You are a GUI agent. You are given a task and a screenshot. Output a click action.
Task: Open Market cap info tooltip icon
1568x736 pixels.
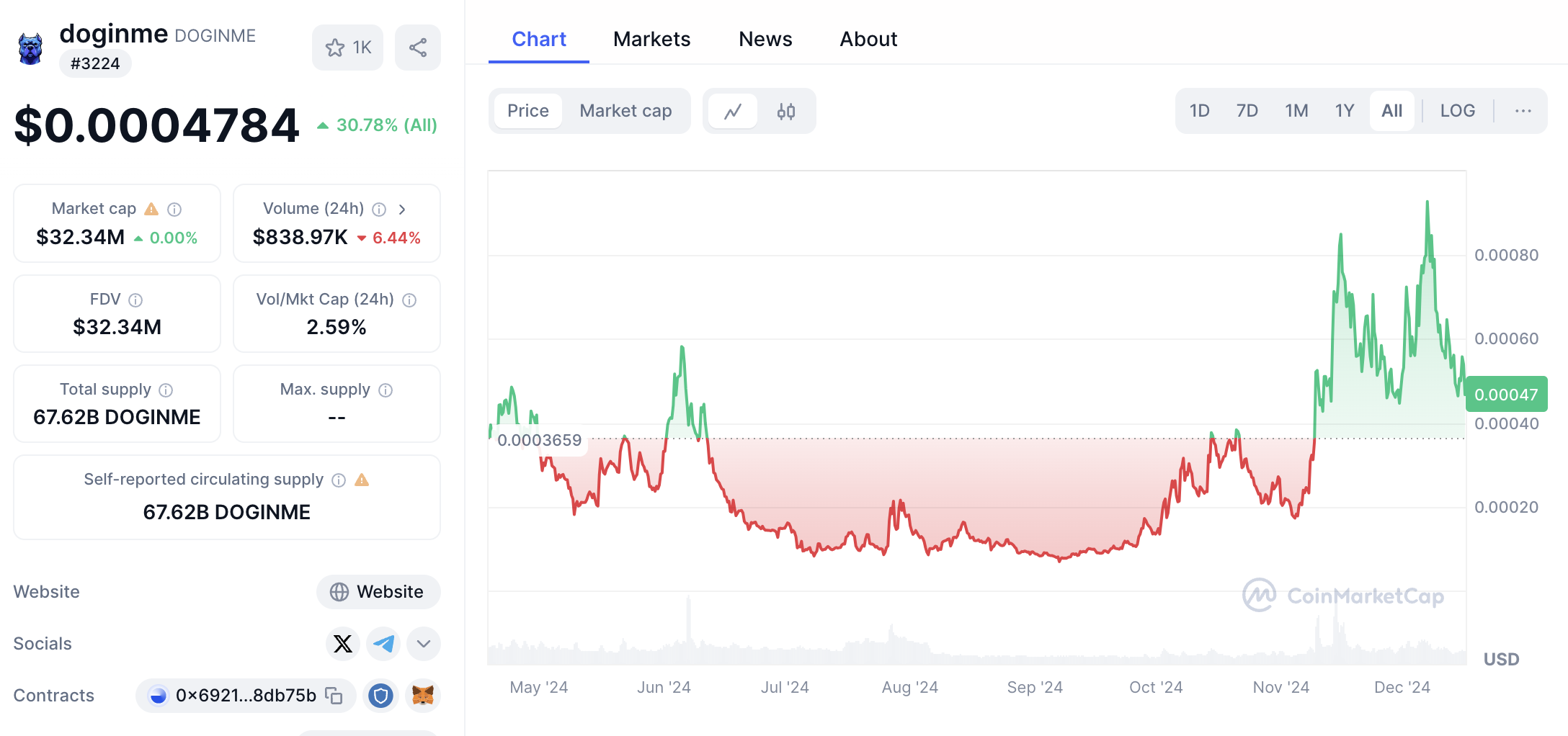pyautogui.click(x=174, y=209)
